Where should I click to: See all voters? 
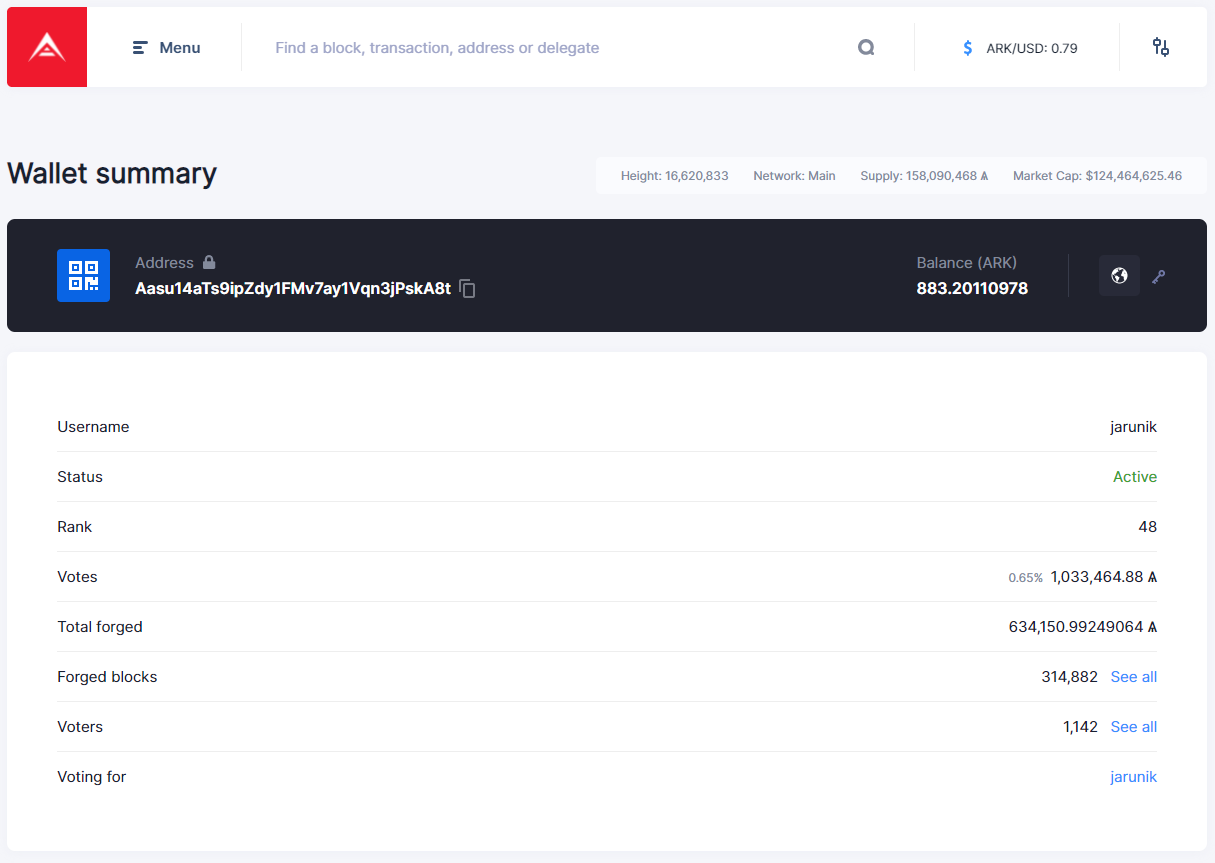pos(1133,727)
